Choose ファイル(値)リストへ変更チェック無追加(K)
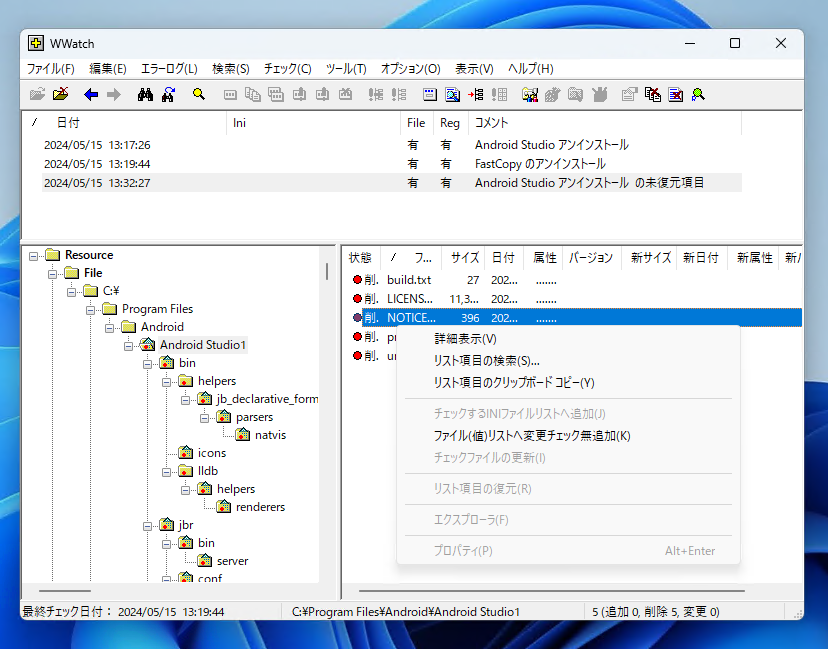 pyautogui.click(x=568, y=436)
